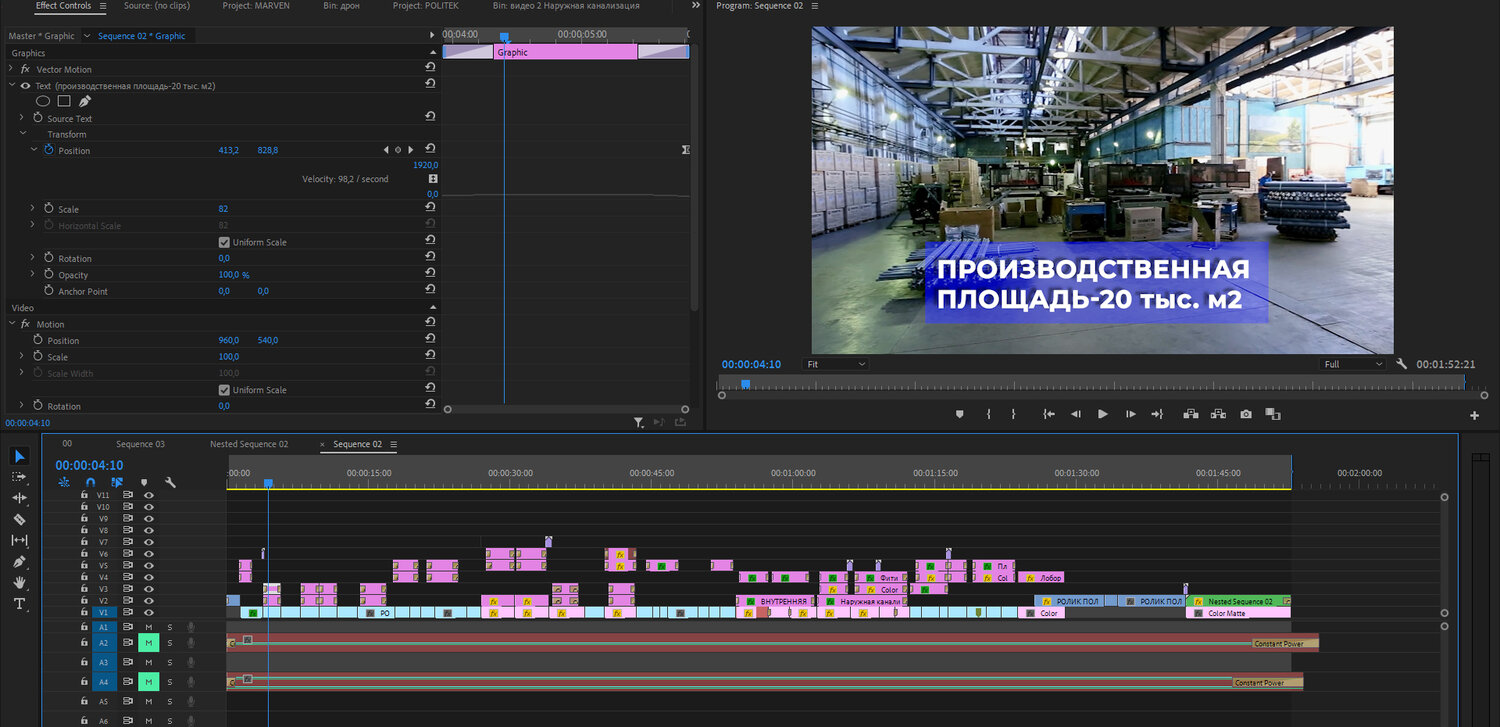Open timeline display settings wrench
This screenshot has width=1500, height=727.
point(170,482)
